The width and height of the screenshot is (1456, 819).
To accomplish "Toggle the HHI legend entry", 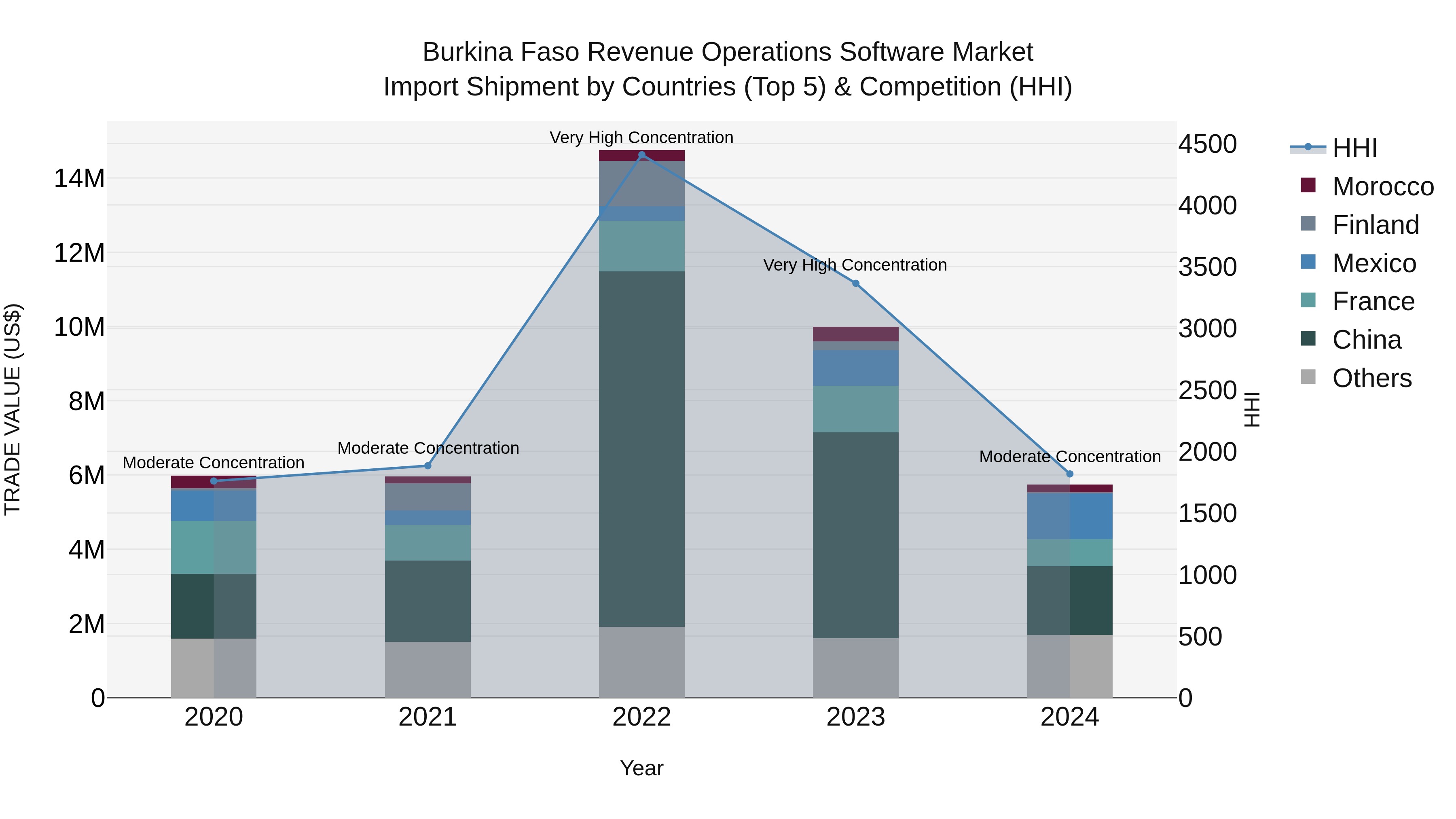I will (x=1334, y=148).
